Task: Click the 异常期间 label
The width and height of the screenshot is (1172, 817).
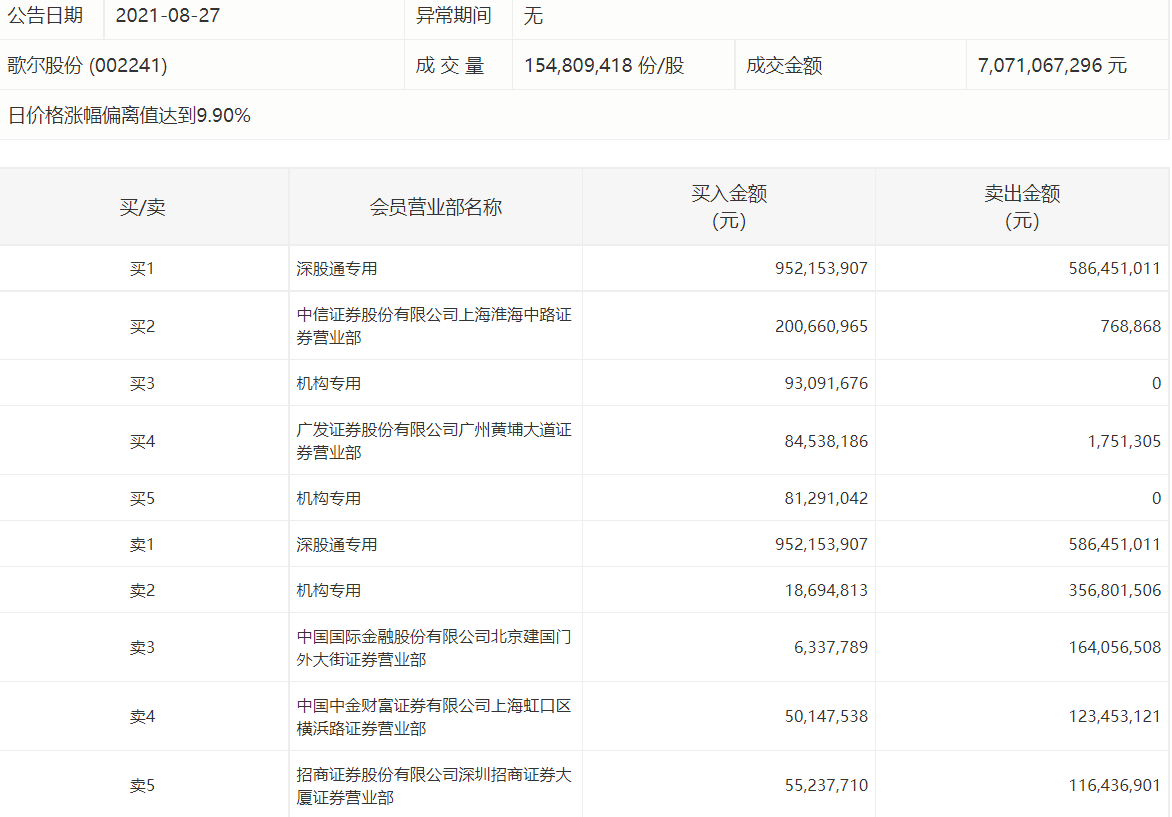Action: (x=453, y=16)
